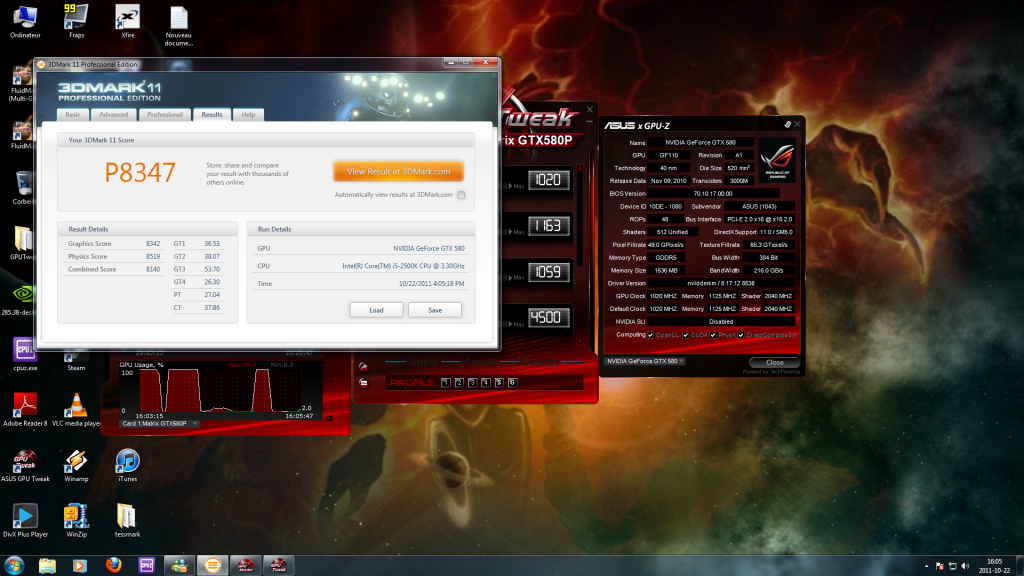This screenshot has height=576, width=1024.
Task: Click GPU-Z screenshot camera icon
Action: (x=787, y=124)
